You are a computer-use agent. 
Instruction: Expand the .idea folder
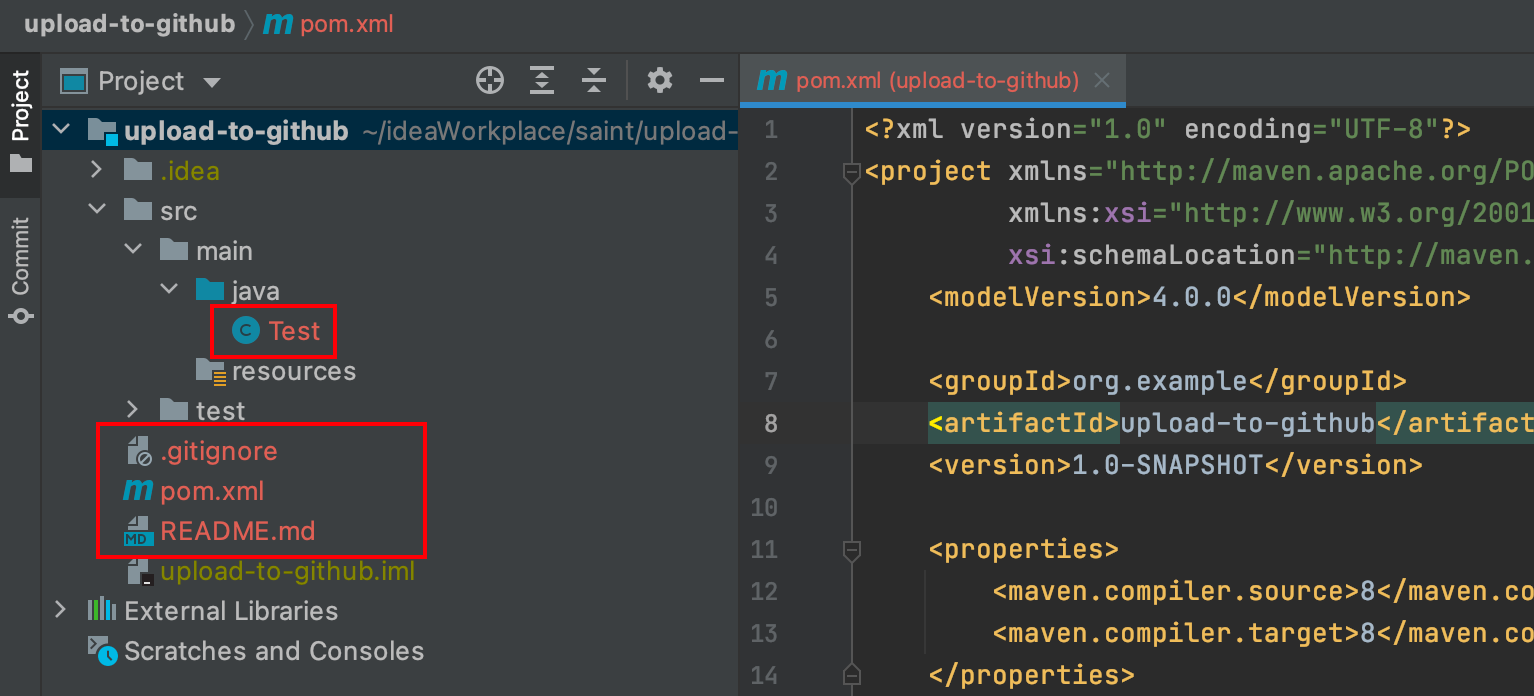click(97, 170)
